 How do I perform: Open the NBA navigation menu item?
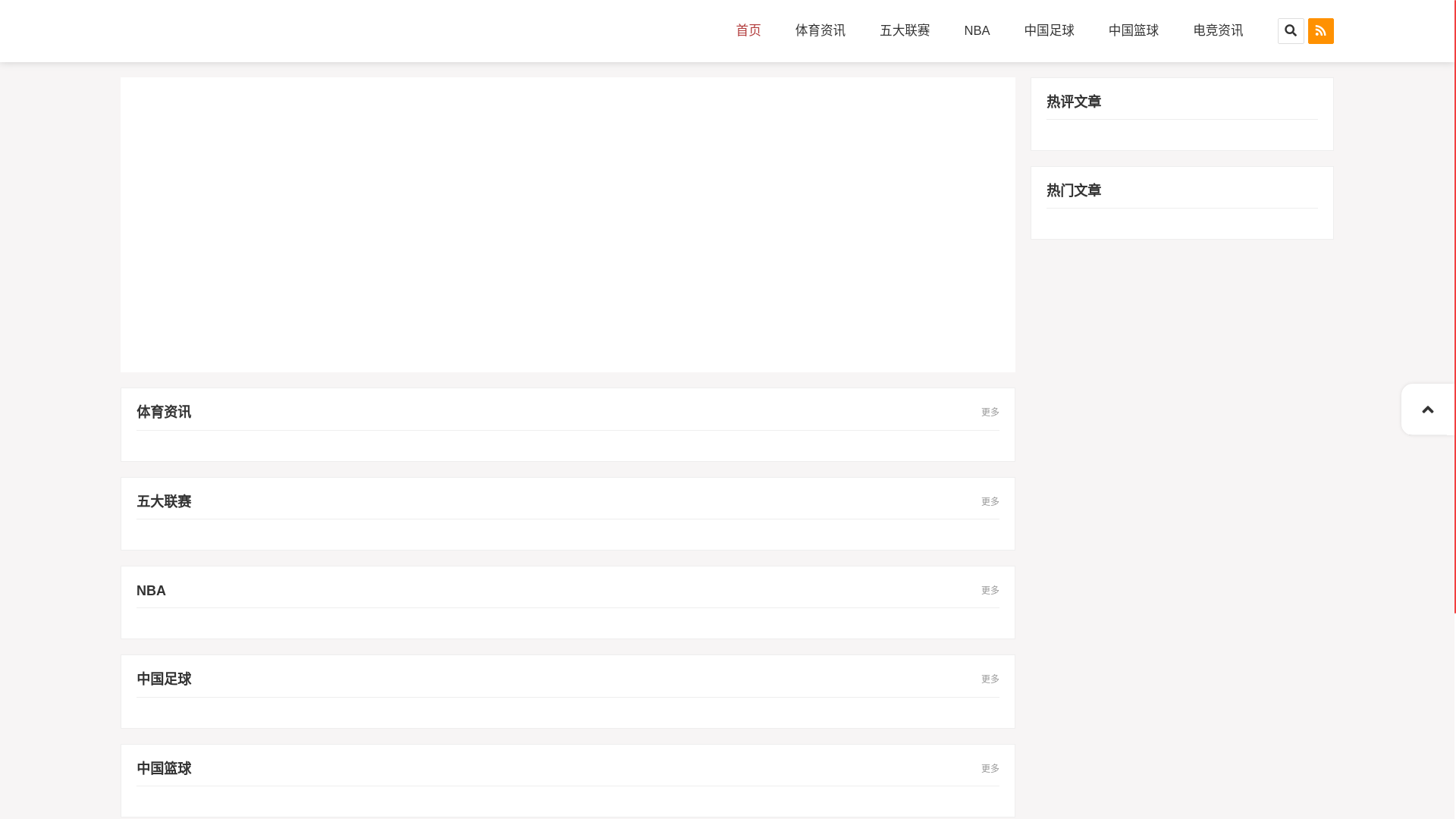(977, 31)
